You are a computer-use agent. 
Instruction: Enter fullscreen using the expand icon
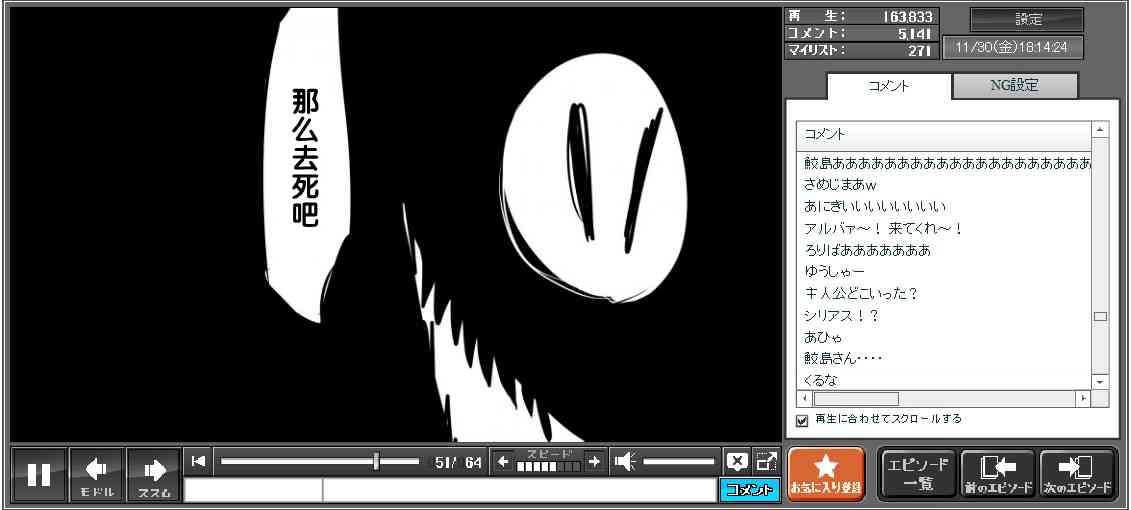[766, 461]
